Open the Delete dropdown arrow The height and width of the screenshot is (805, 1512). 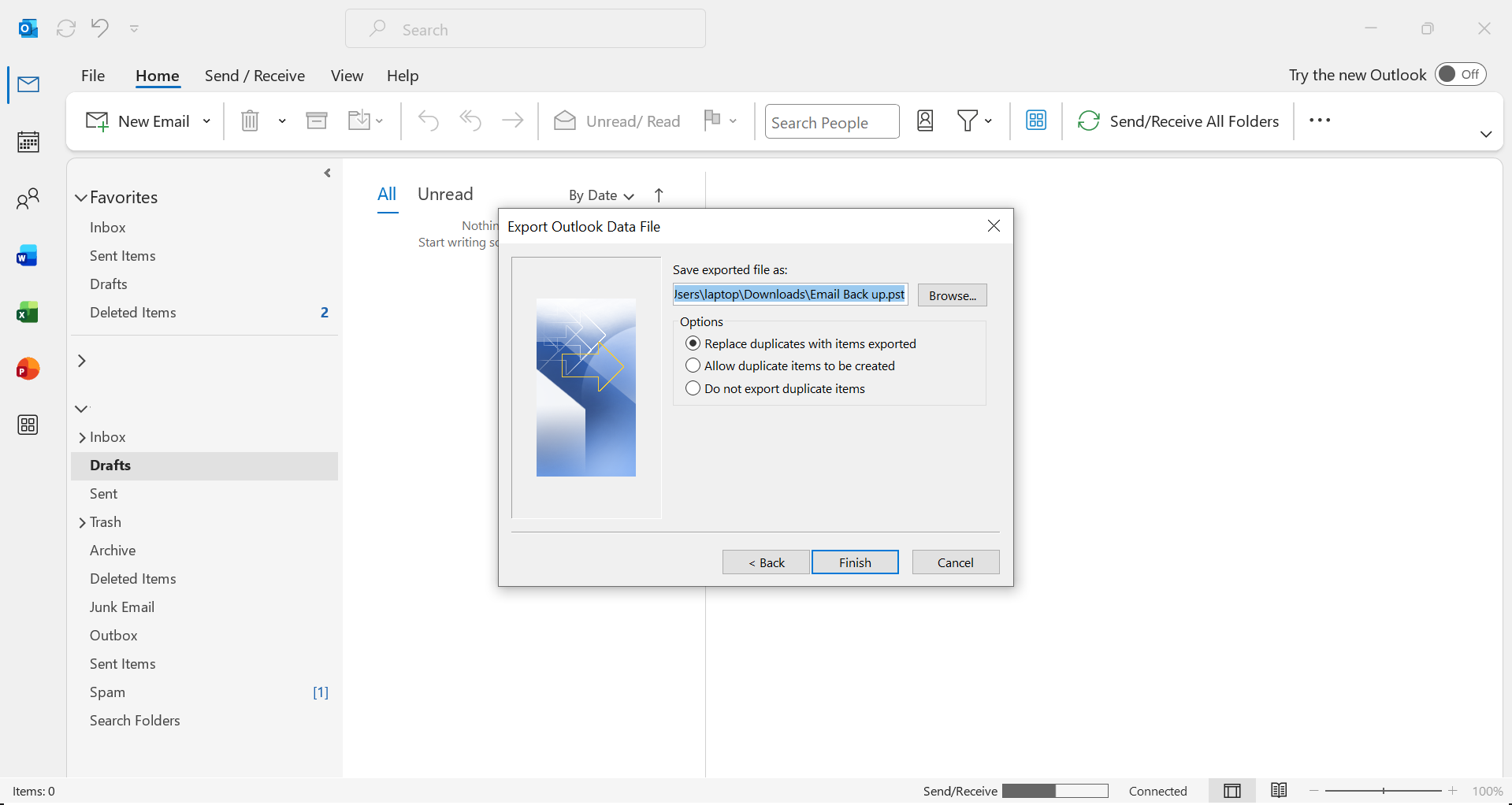281,121
